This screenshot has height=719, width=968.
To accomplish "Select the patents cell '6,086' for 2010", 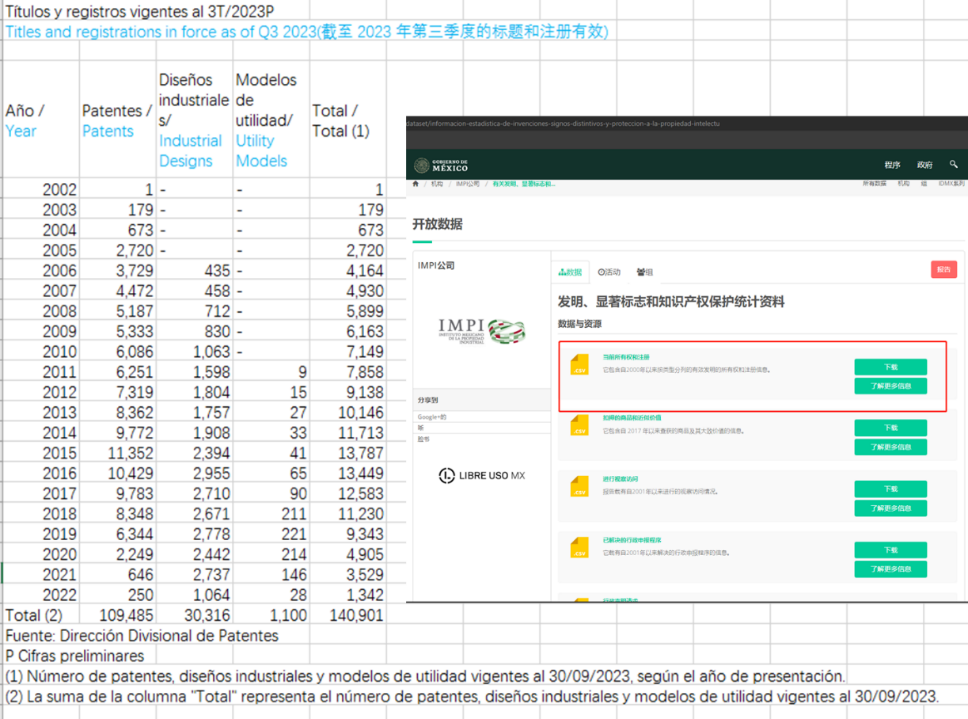I will (118, 351).
